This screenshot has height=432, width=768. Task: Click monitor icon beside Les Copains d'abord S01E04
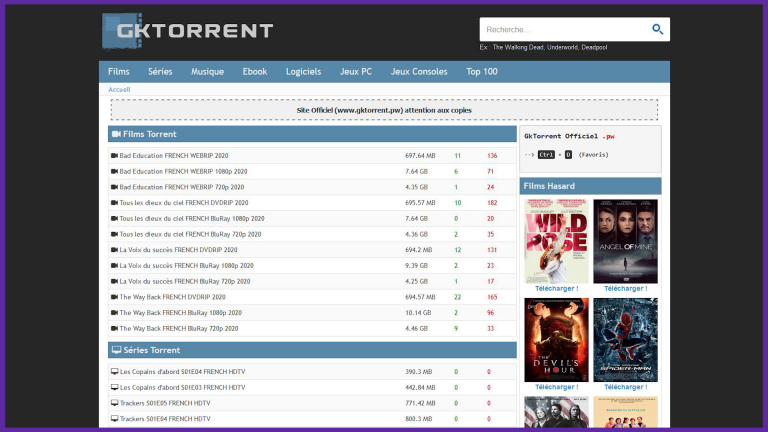point(115,371)
